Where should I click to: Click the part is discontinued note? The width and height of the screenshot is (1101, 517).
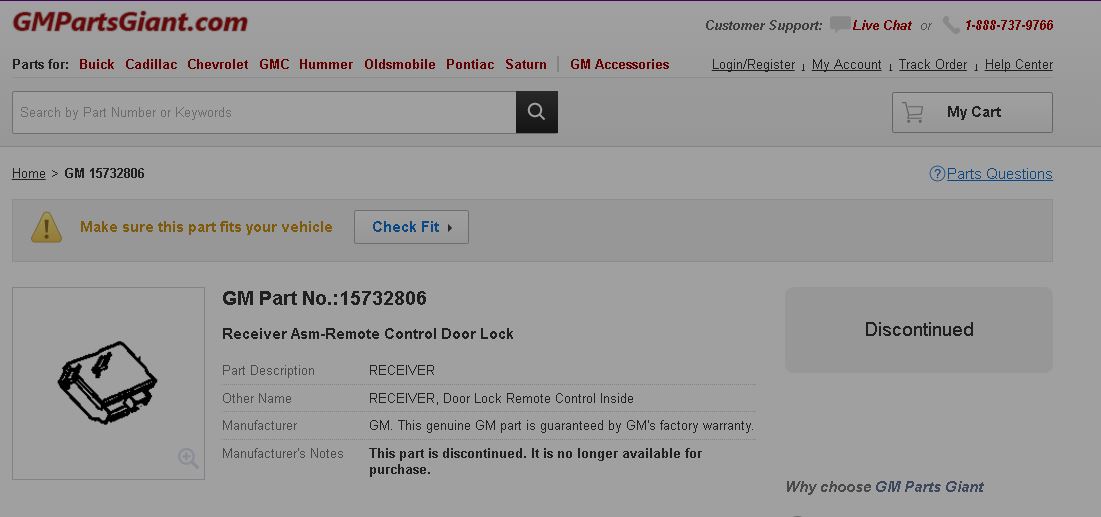pyautogui.click(x=535, y=462)
